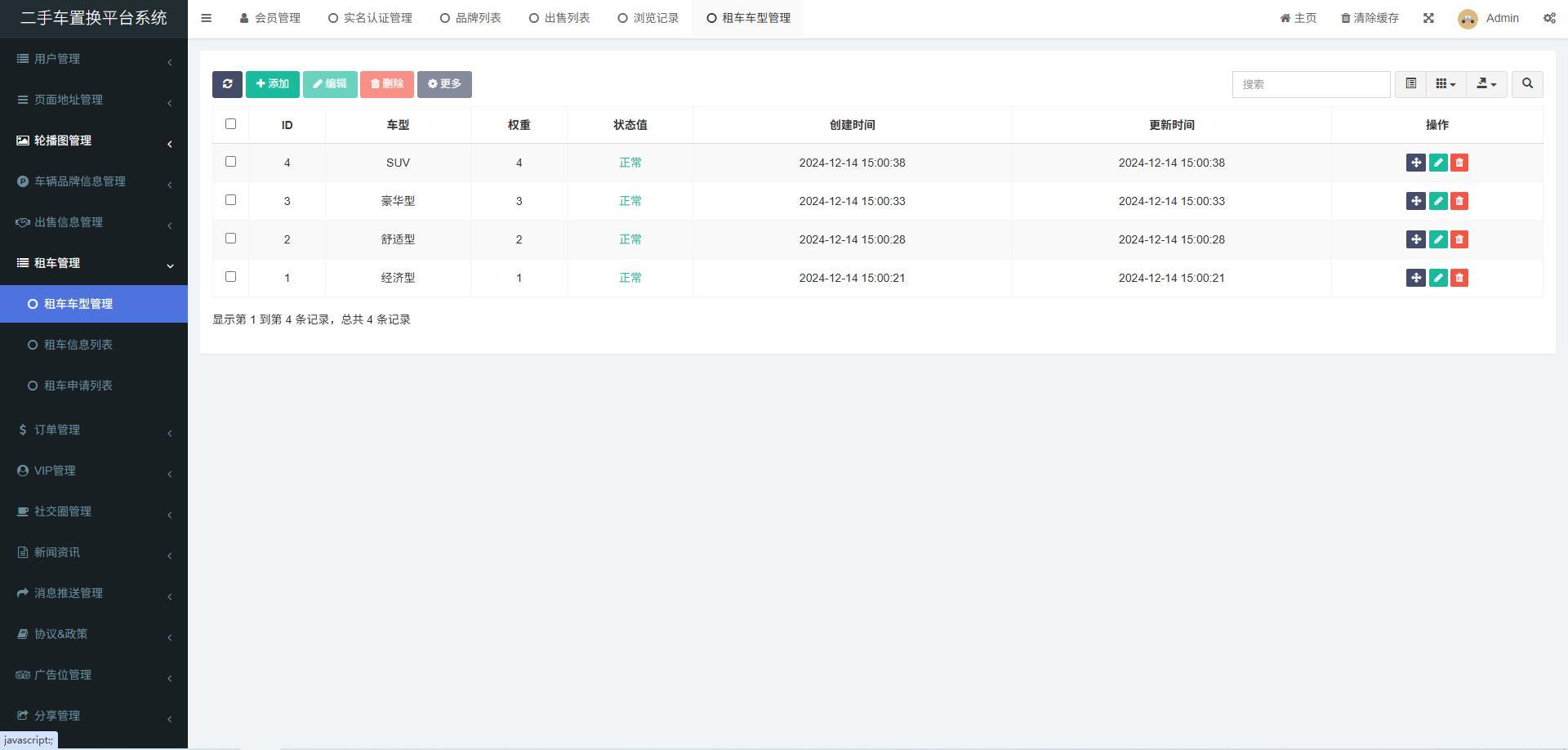1568x750 pixels.
Task: Select the checkbox for 舒适型 row
Action: point(230,239)
